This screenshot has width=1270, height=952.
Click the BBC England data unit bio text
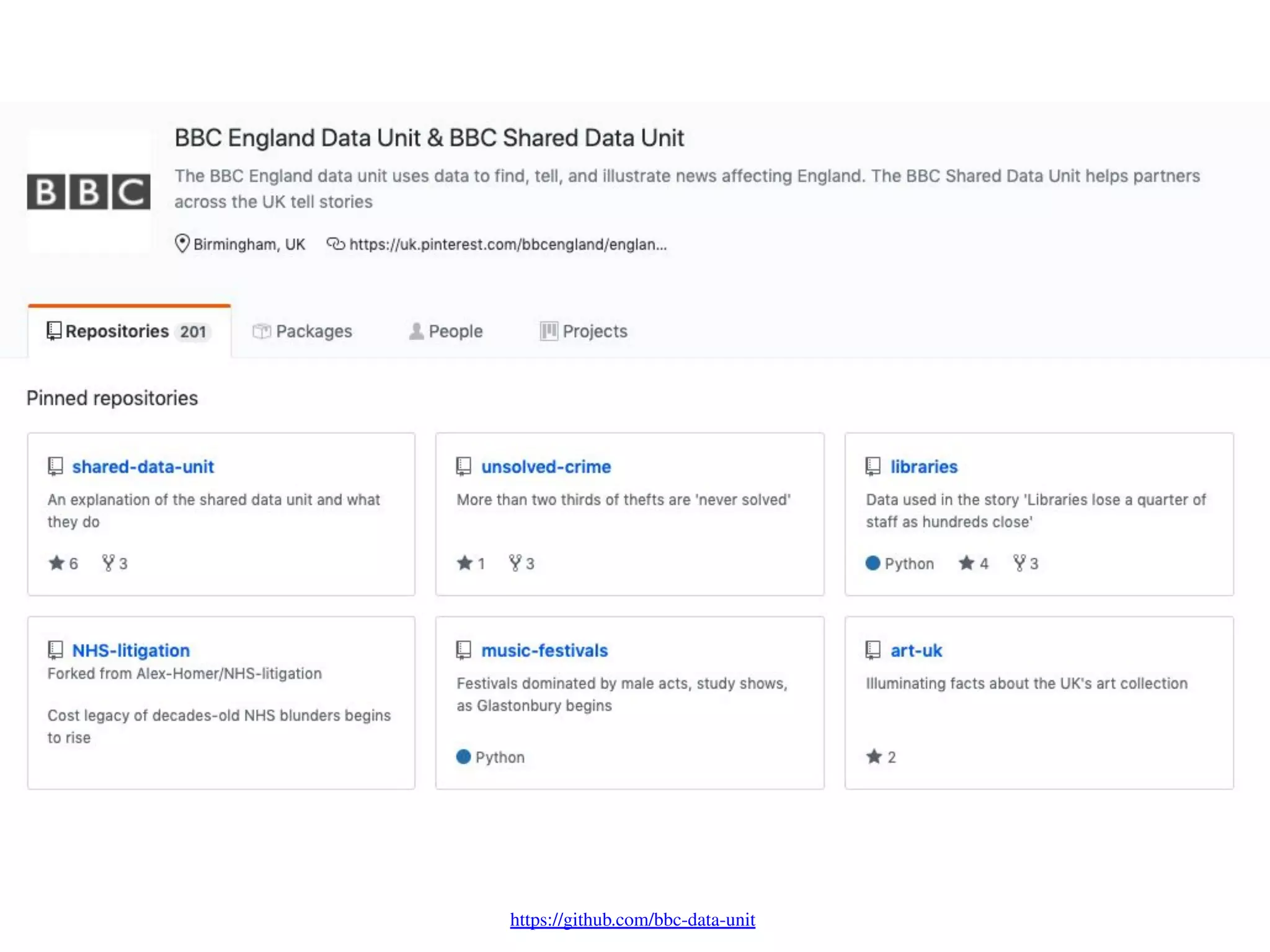[687, 189]
